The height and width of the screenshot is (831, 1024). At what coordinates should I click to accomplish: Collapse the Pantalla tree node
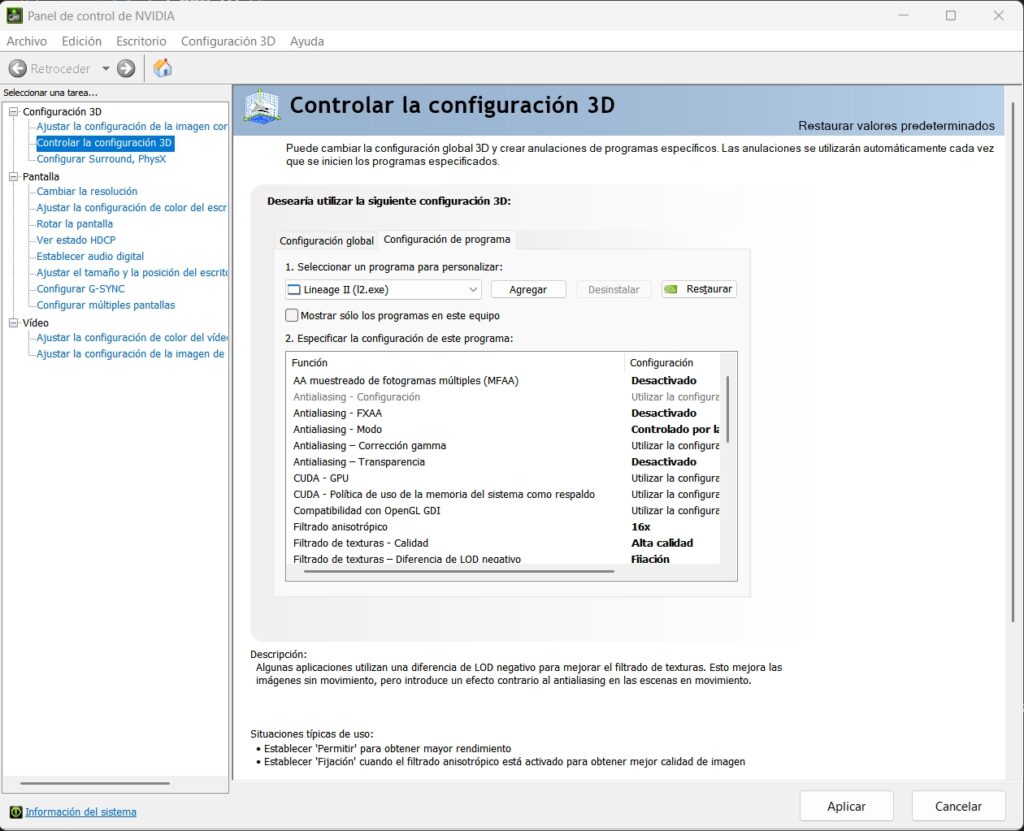pyautogui.click(x=13, y=176)
